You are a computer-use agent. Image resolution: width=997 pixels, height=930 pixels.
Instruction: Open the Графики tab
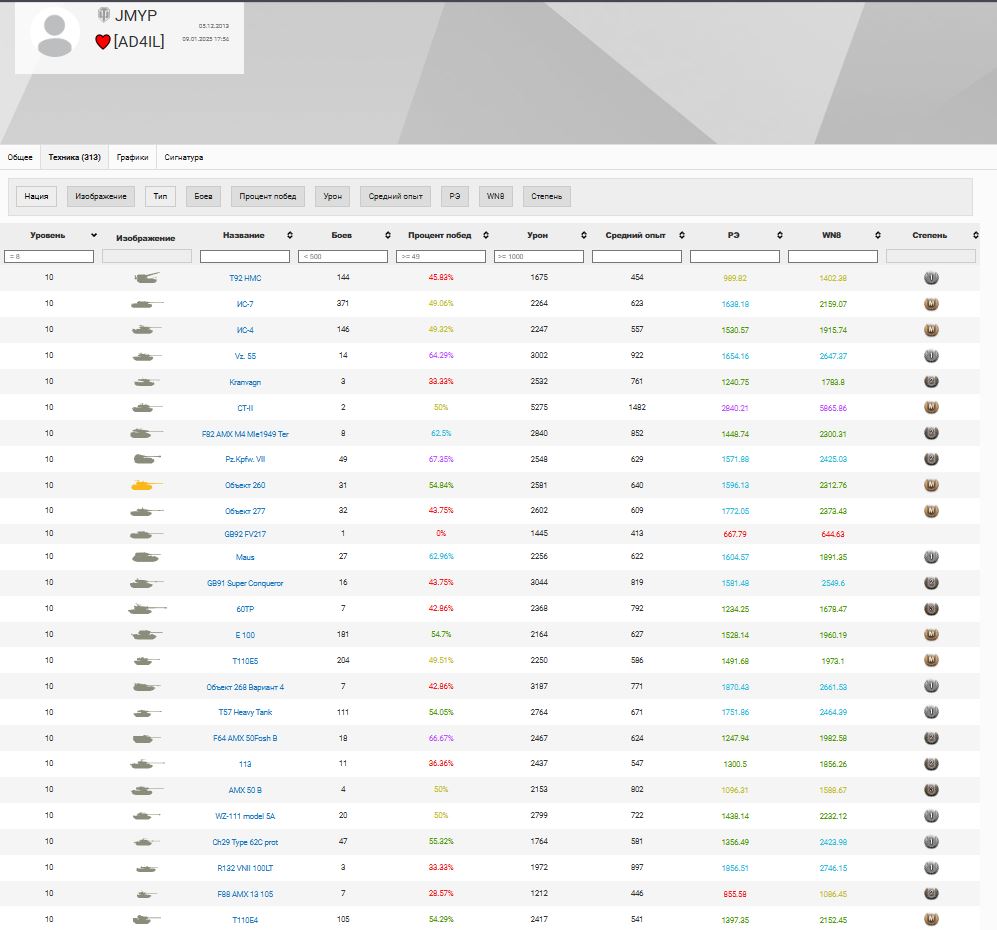pyautogui.click(x=132, y=157)
